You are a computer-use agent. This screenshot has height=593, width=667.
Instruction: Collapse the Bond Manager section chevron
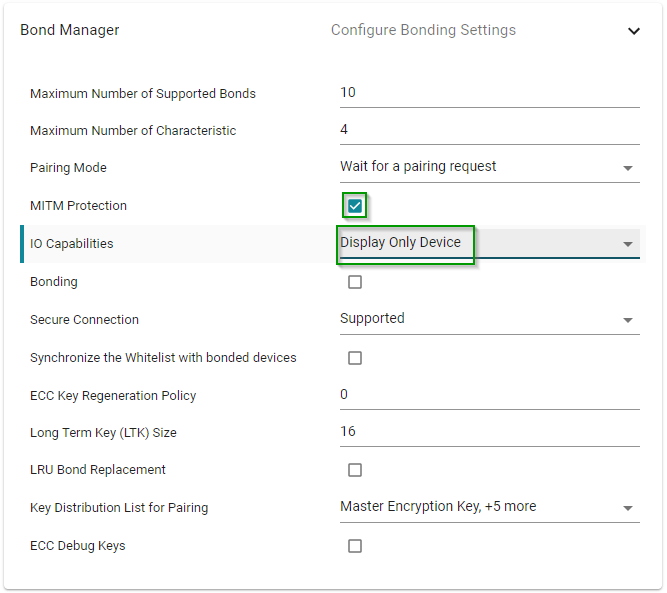pyautogui.click(x=633, y=31)
